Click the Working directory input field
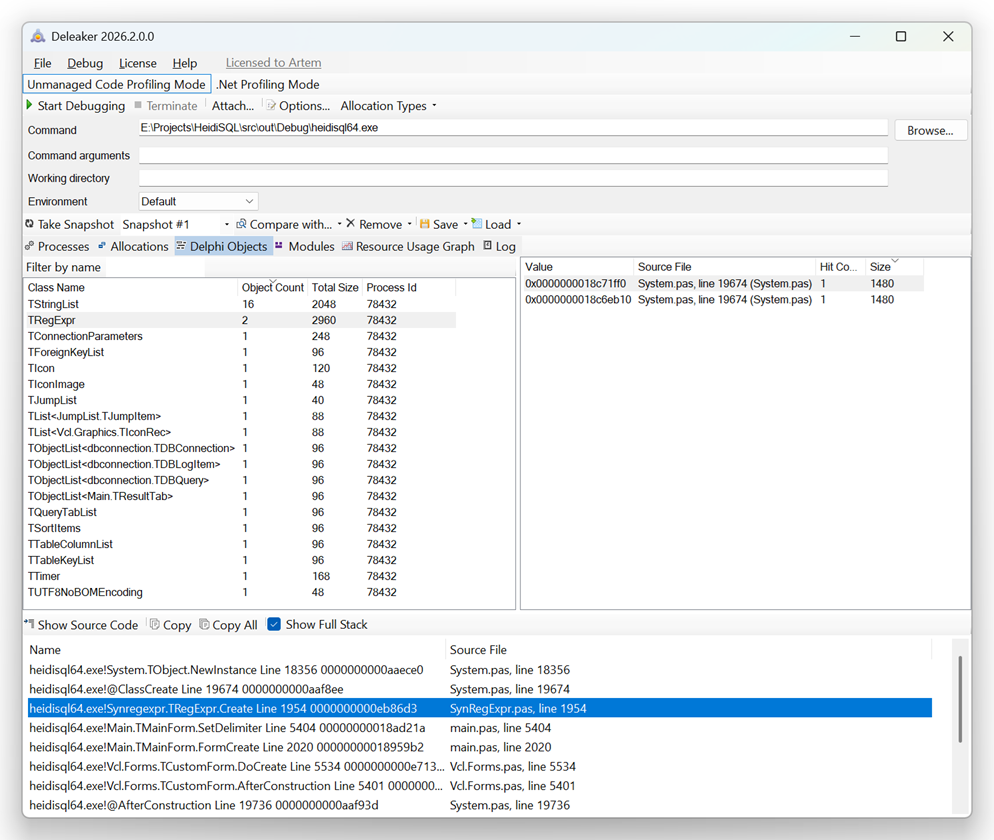Screen dimensions: 994x840 (x=513, y=178)
